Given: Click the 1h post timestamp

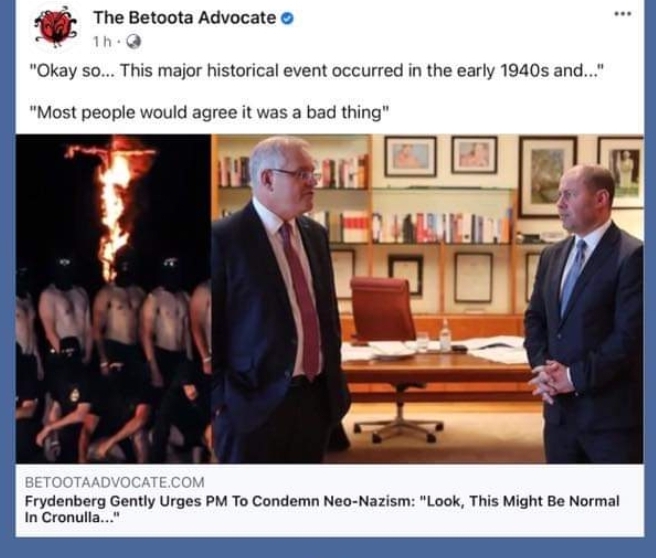Looking at the screenshot, I should click(x=102, y=41).
